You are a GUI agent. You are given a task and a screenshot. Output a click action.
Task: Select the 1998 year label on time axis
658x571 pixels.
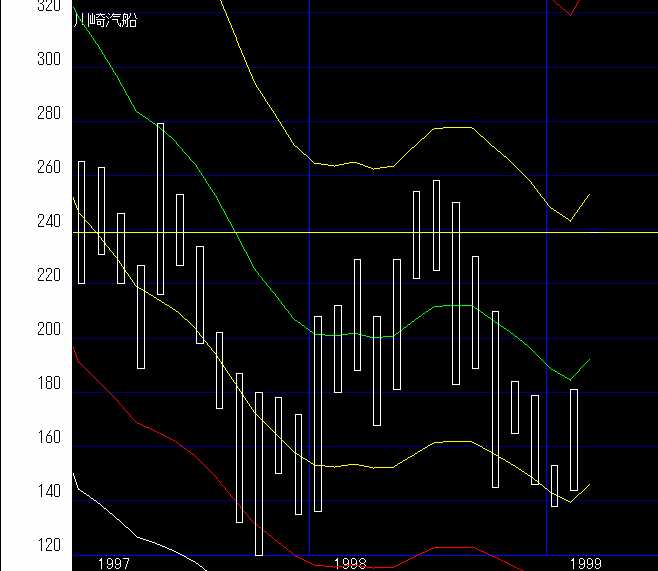point(349,564)
